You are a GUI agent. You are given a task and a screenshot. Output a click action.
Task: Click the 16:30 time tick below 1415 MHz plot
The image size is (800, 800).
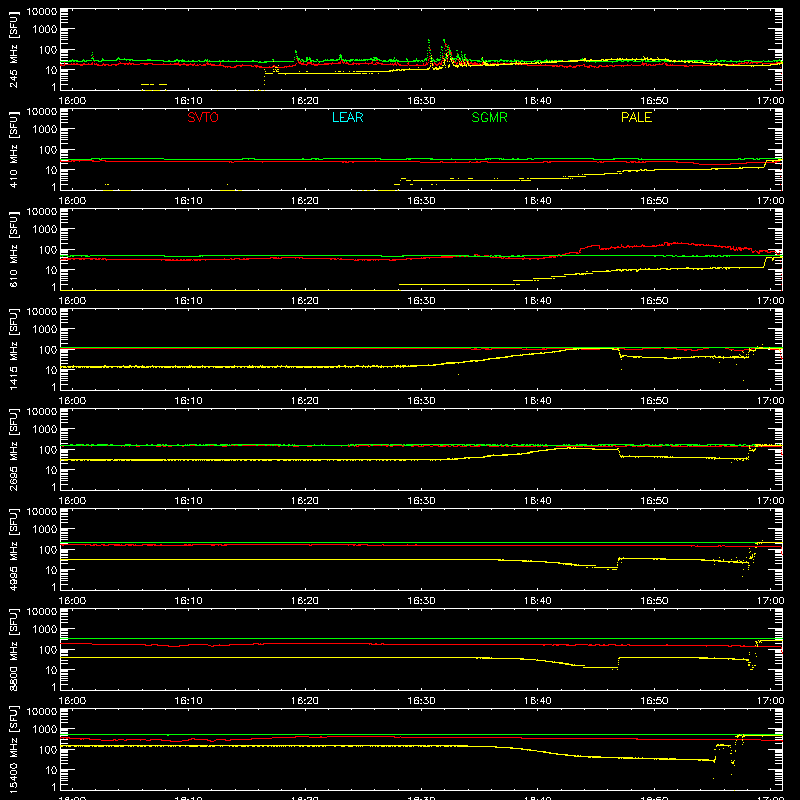[421, 401]
